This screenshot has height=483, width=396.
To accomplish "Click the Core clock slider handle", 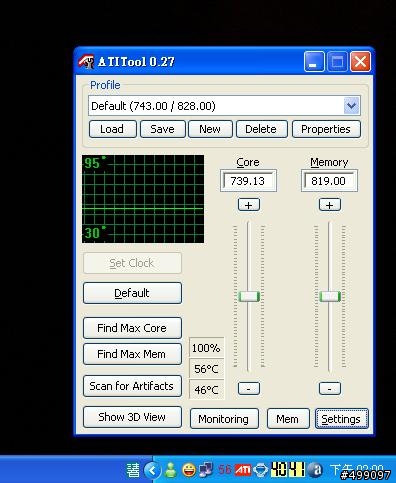I will (x=249, y=296).
